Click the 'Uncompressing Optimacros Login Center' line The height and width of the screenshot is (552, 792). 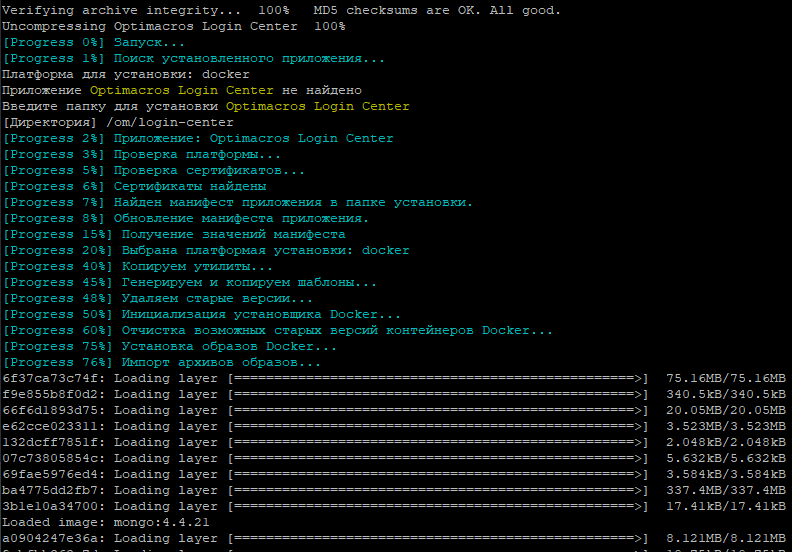point(174,26)
